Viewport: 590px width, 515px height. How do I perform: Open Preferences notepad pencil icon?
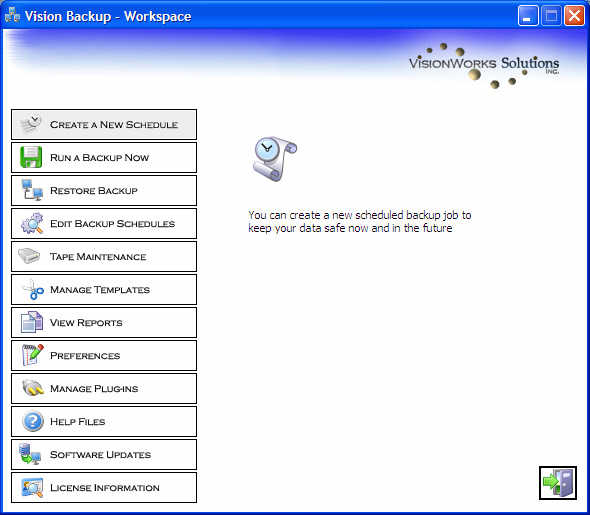(x=33, y=355)
